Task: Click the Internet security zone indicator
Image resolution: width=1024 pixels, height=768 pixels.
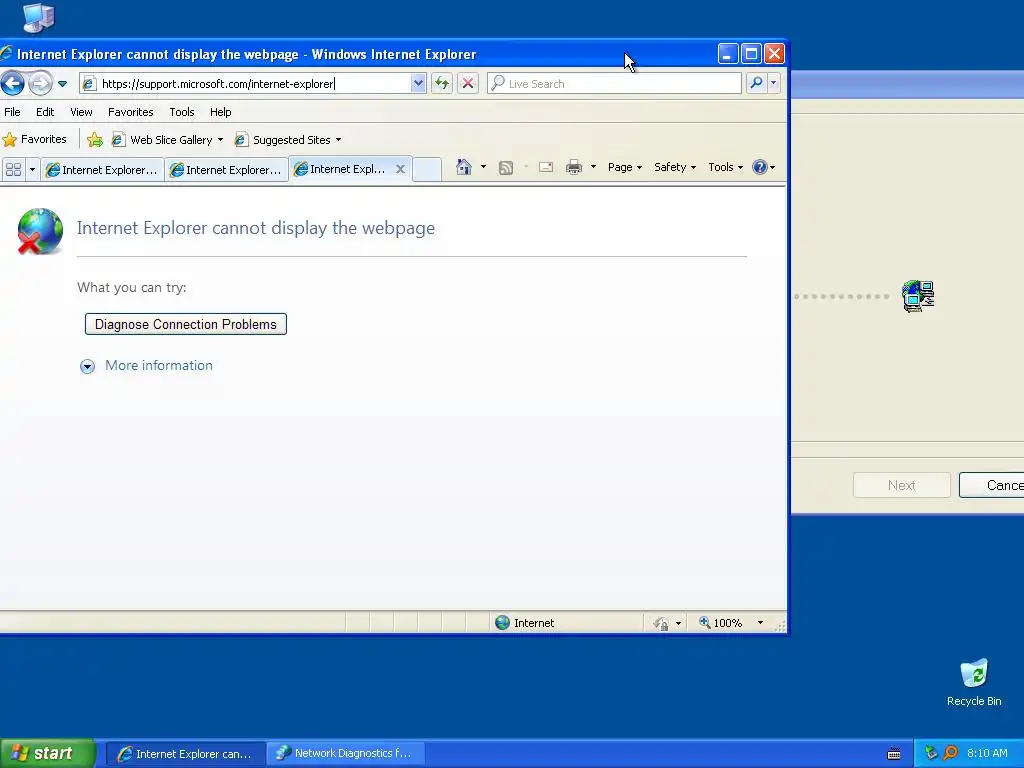Action: pos(524,623)
